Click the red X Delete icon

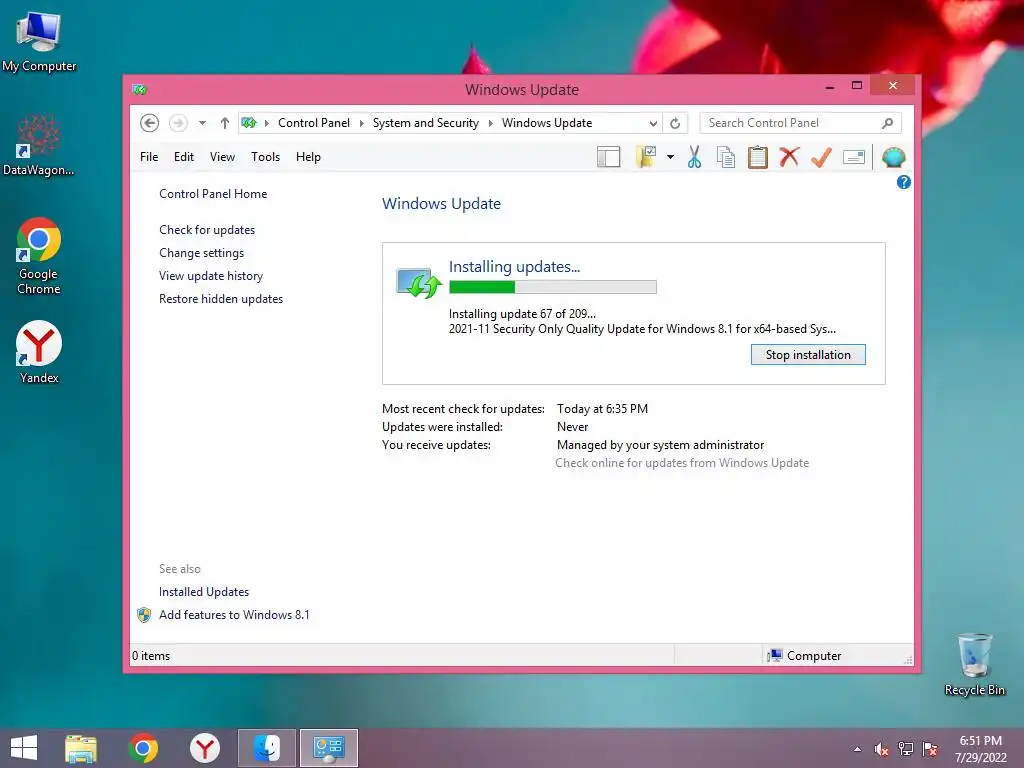pyautogui.click(x=790, y=157)
